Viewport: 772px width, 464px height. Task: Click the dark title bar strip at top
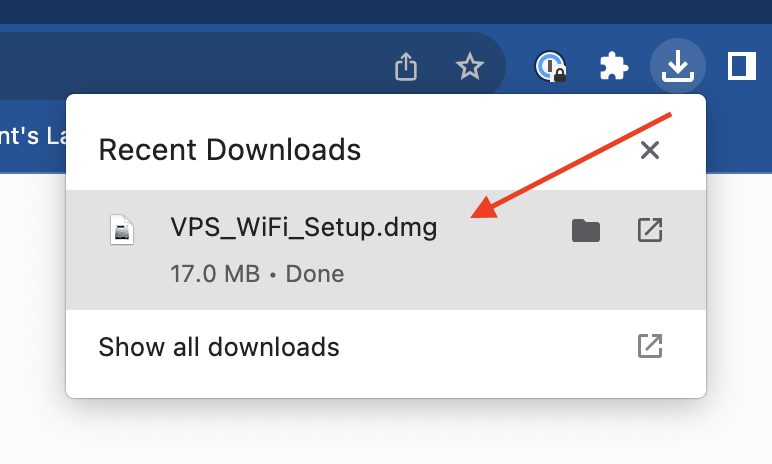[x=386, y=12]
